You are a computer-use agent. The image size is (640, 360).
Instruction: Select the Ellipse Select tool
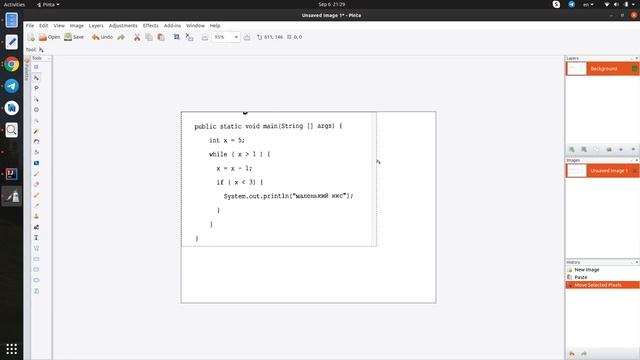[36, 110]
